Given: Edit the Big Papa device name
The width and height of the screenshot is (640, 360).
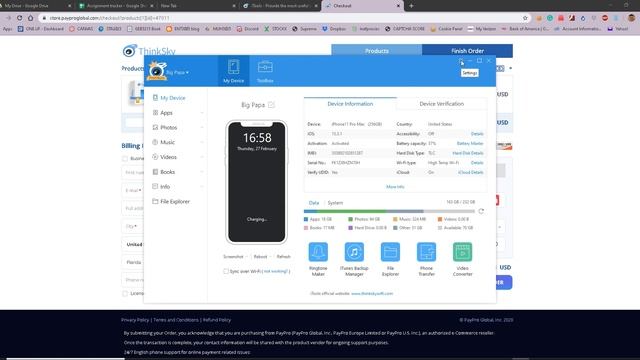Looking at the screenshot, I should [x=271, y=105].
